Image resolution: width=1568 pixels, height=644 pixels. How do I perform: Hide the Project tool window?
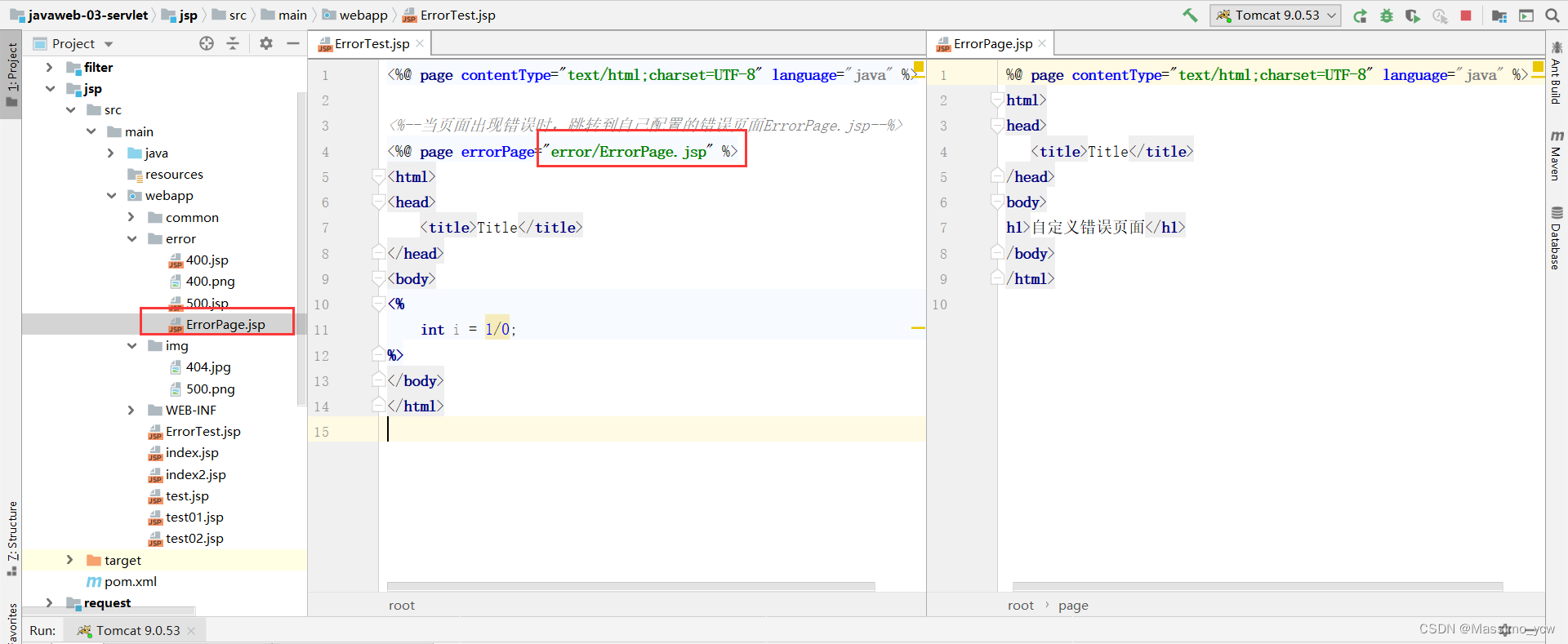(x=293, y=43)
